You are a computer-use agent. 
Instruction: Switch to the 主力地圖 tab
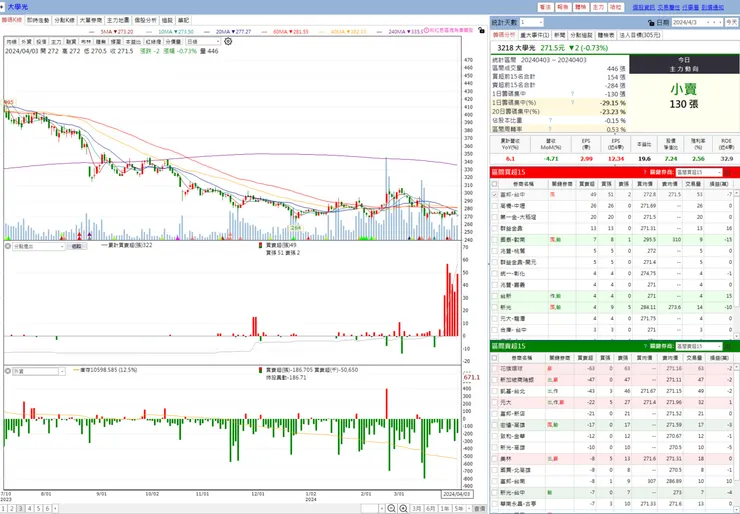118,20
